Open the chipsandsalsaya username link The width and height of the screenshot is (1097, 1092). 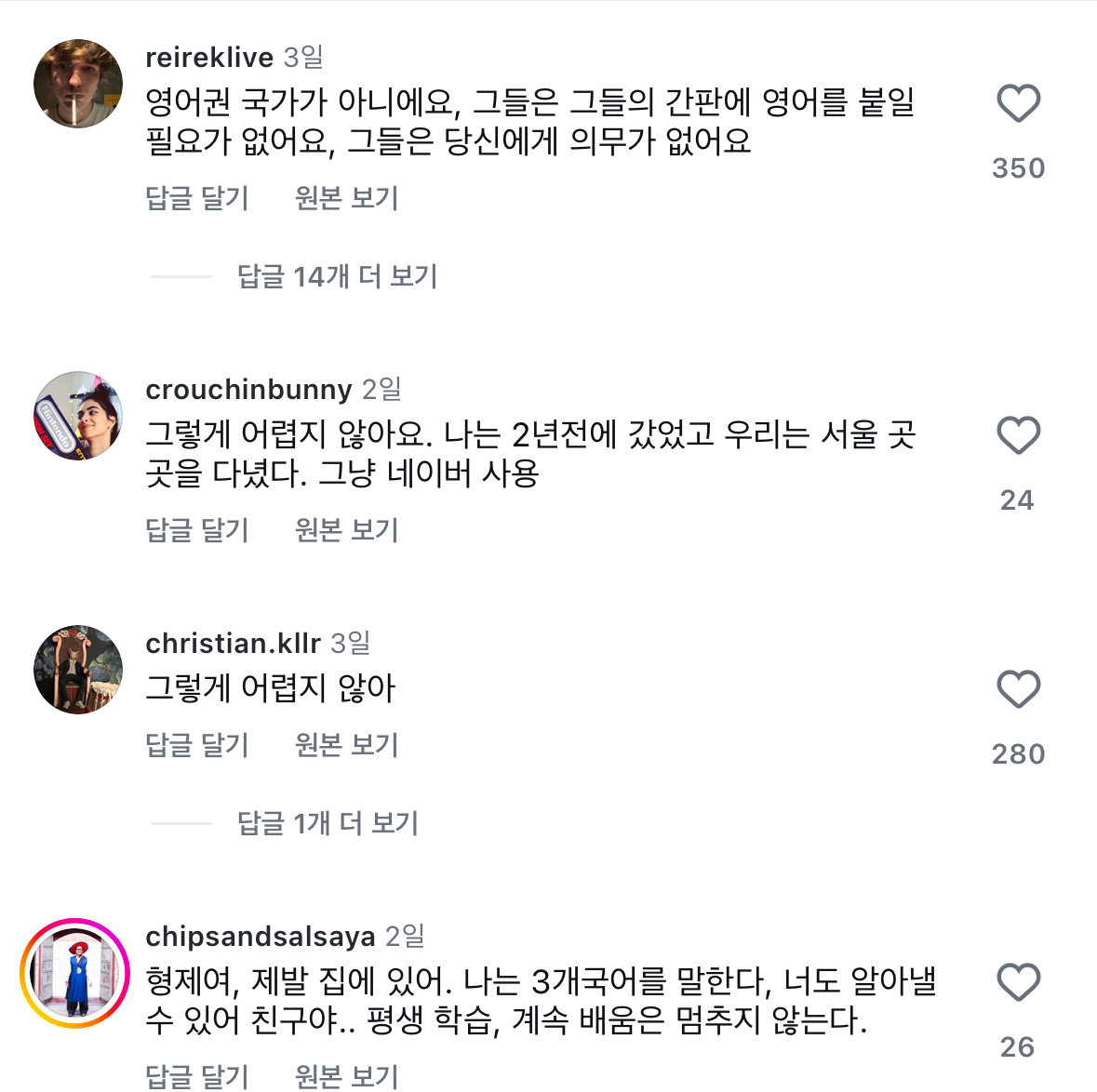(261, 937)
